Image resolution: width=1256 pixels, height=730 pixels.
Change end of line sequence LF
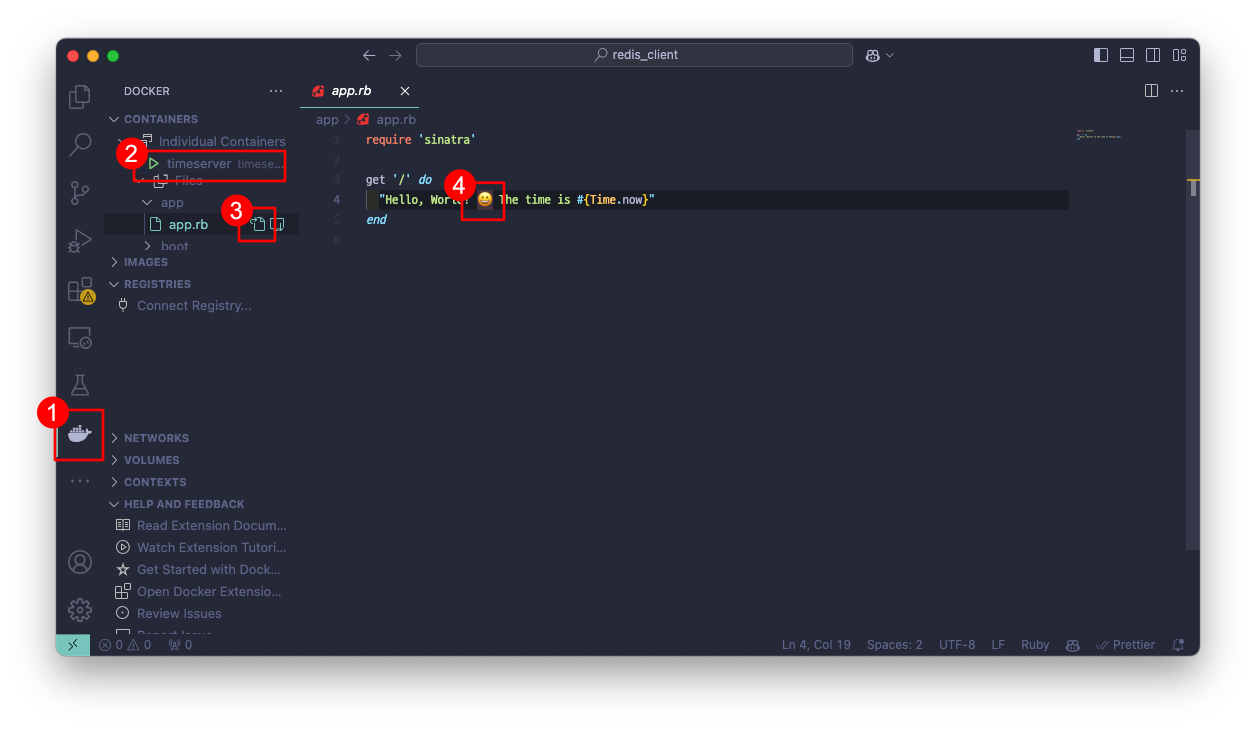tap(998, 645)
